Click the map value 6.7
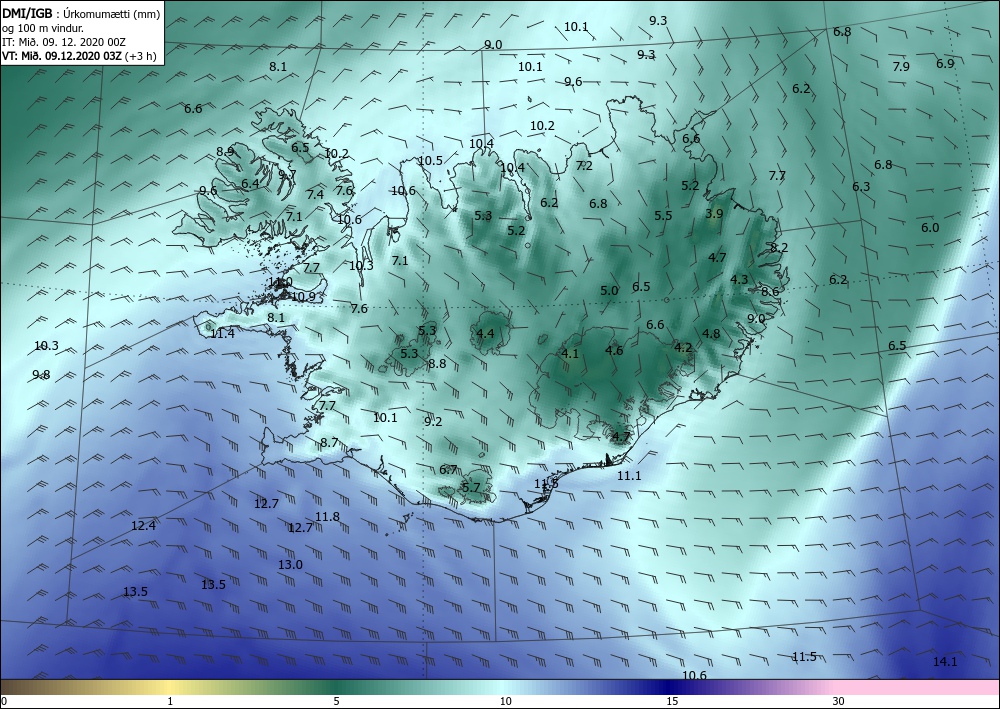Image resolution: width=1000 pixels, height=709 pixels. coord(448,470)
